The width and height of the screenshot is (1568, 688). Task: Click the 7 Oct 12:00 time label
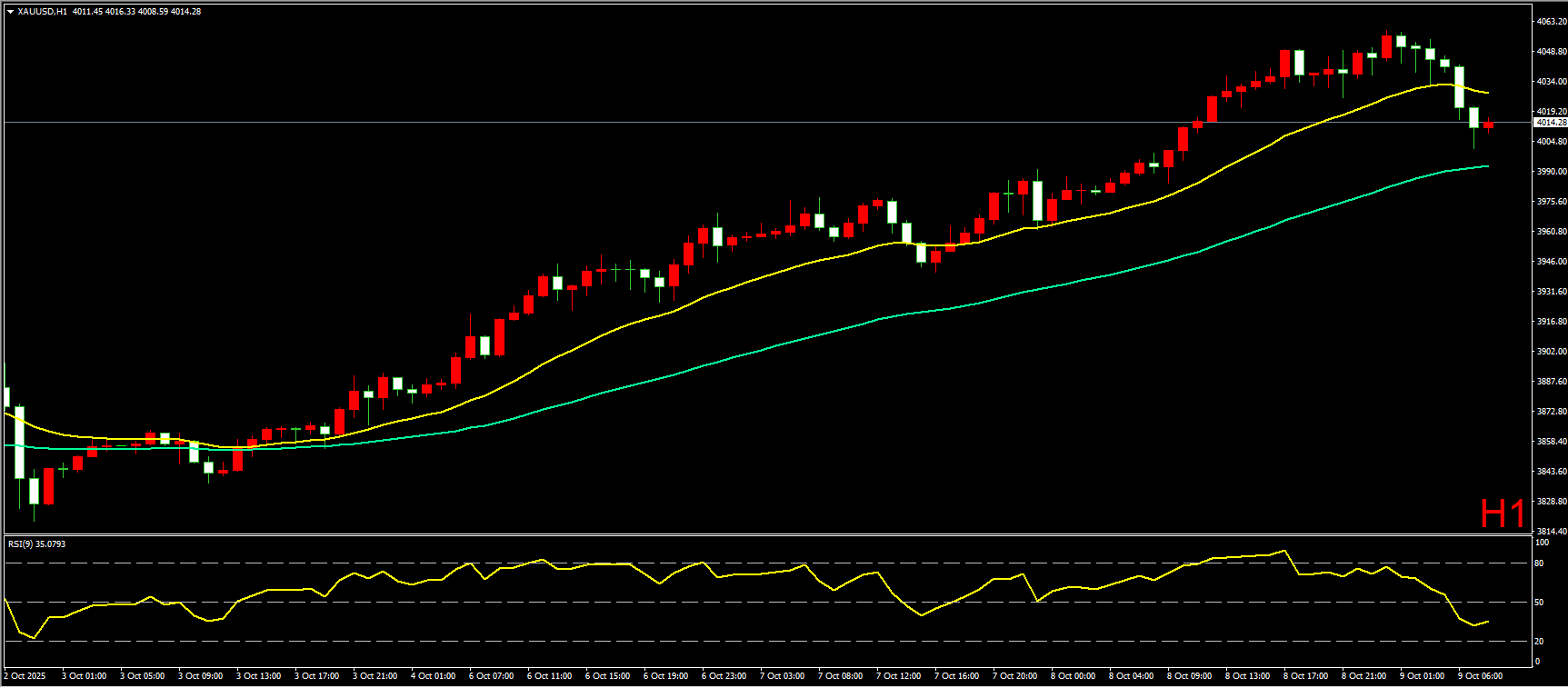[898, 676]
